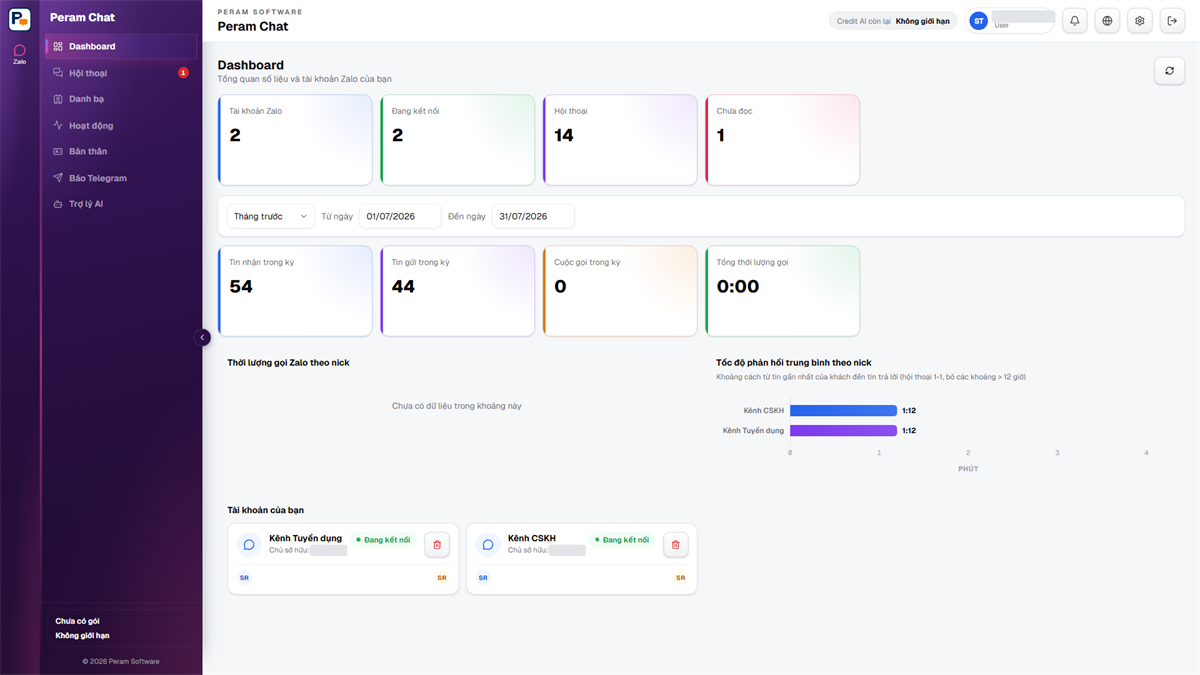This screenshot has width=1200, height=675.
Task: Click the Trợ lý AI robot icon
Action: point(58,204)
